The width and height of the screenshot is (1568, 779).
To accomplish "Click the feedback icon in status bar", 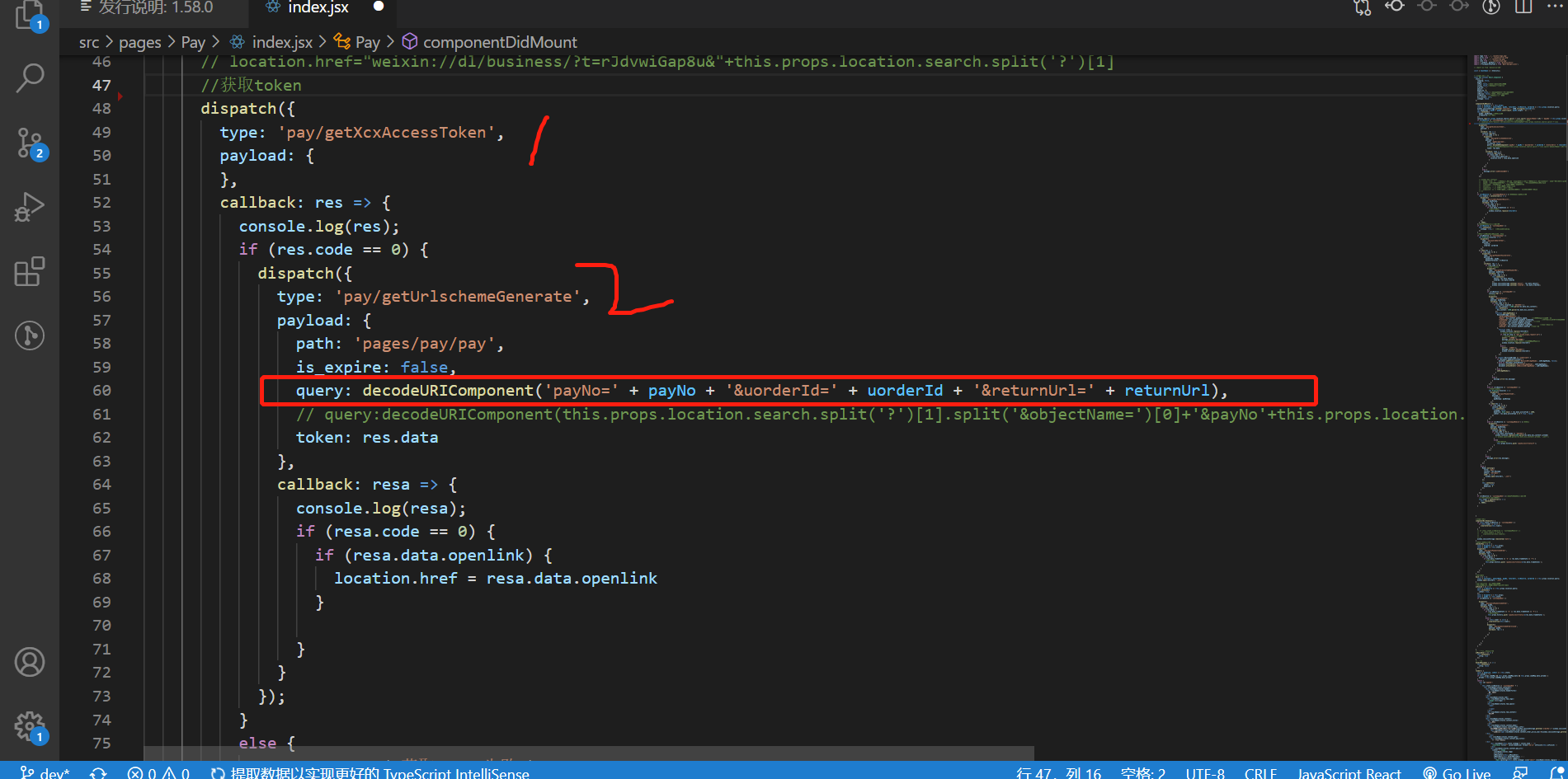I will [x=1521, y=772].
